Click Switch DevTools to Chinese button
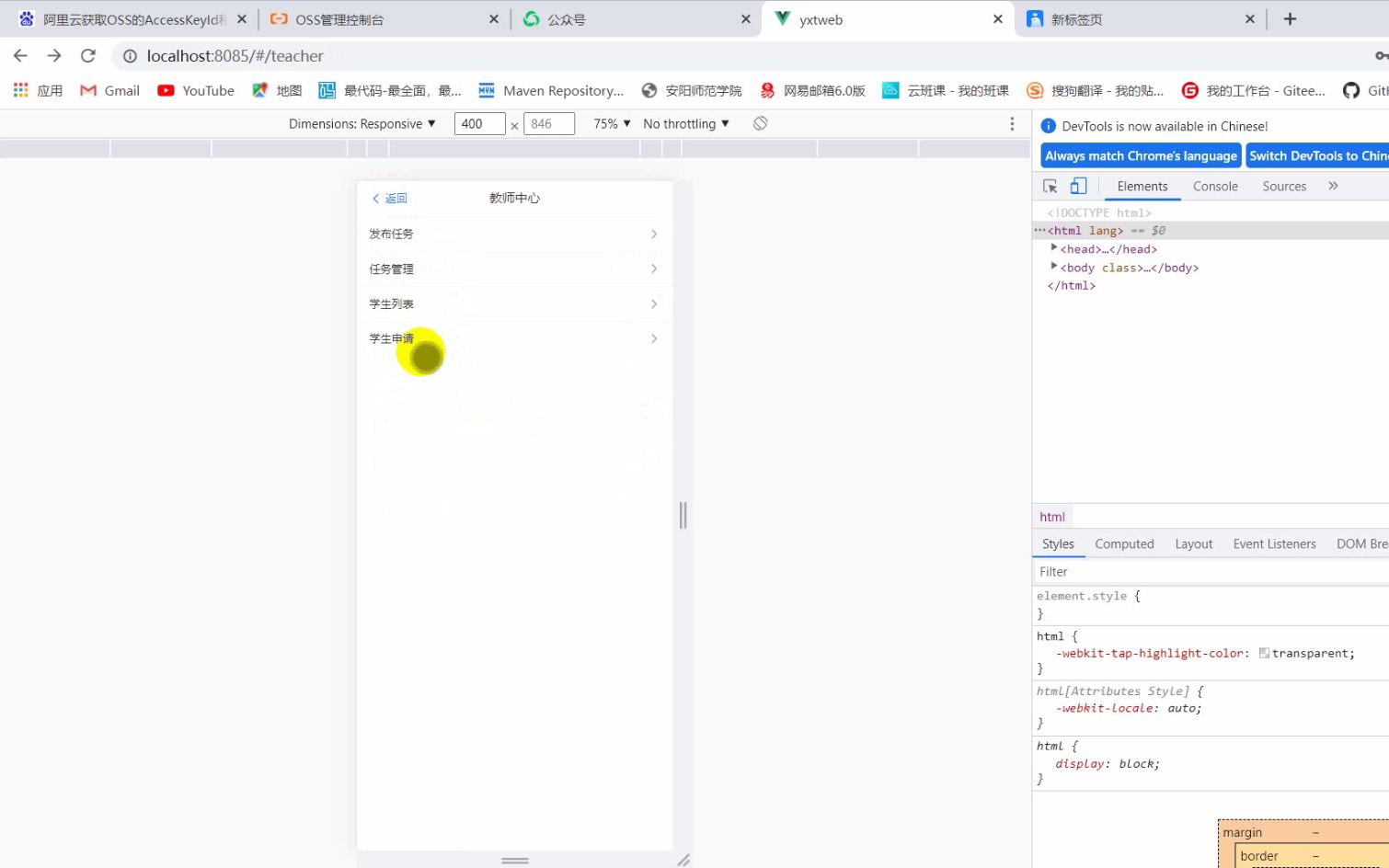Viewport: 1389px width, 868px height. tap(1318, 155)
